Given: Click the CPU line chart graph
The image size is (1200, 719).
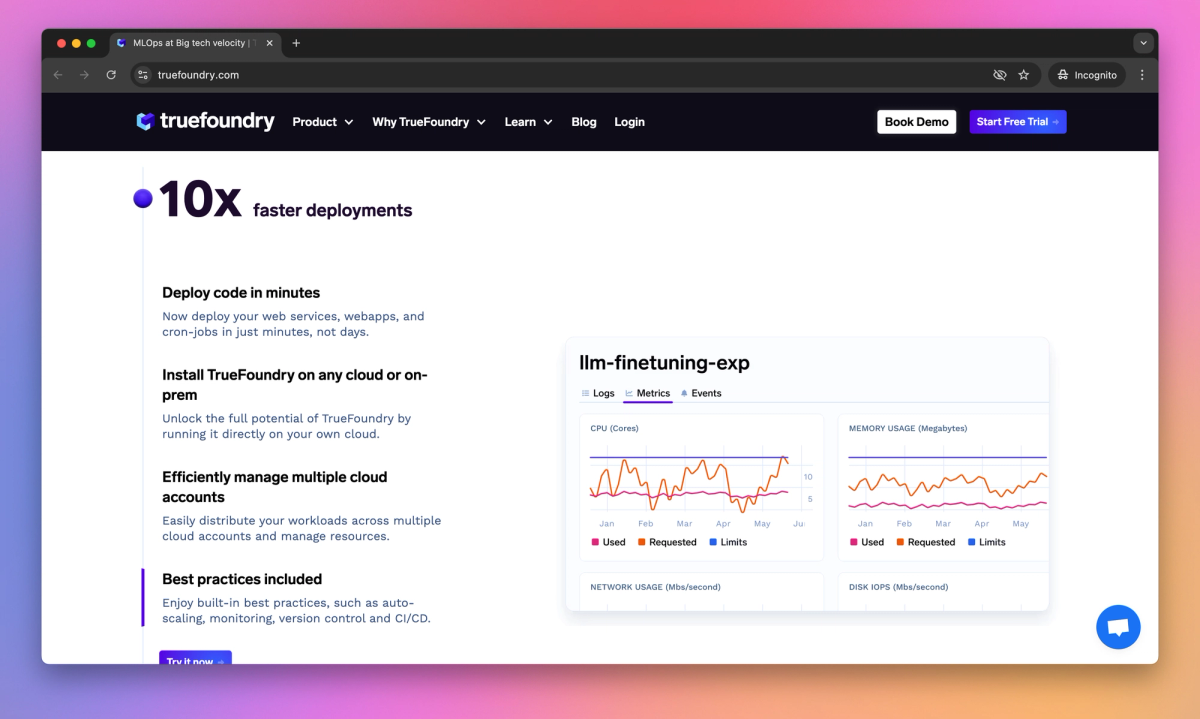Looking at the screenshot, I should click(x=690, y=483).
